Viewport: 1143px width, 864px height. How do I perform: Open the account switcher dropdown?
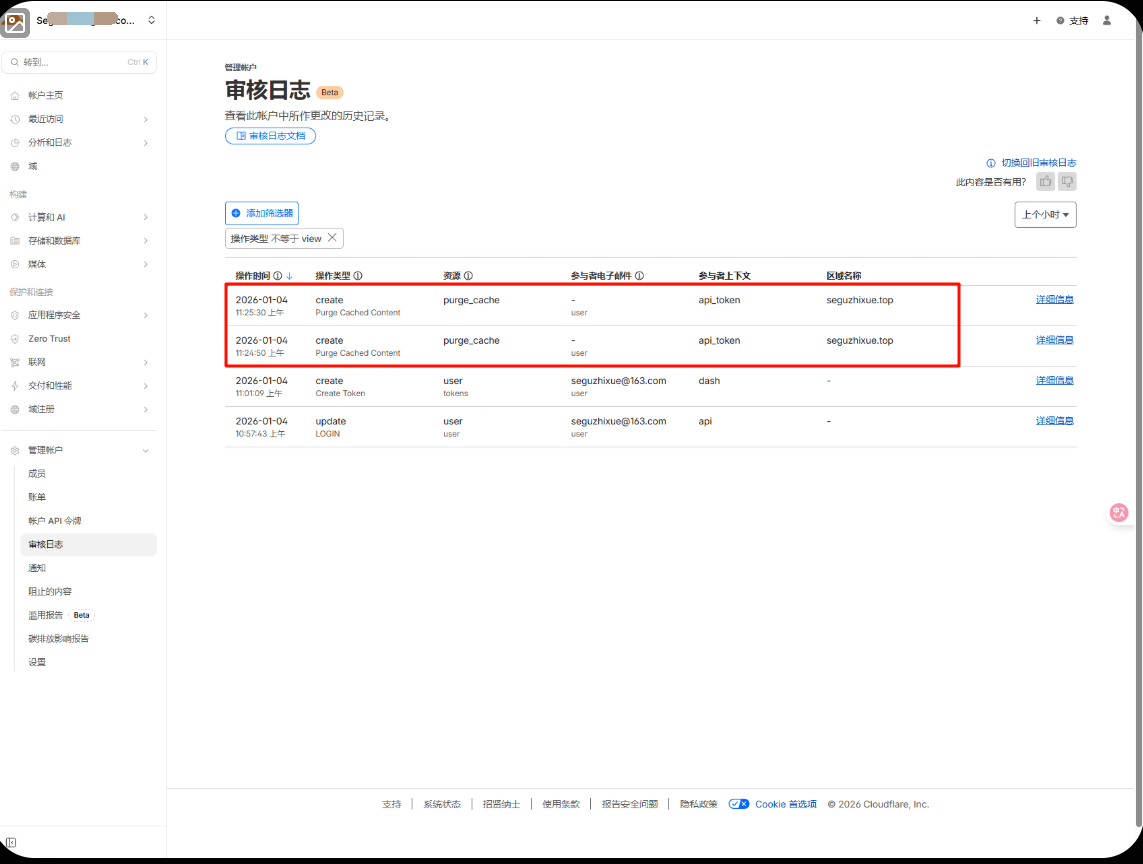(151, 20)
